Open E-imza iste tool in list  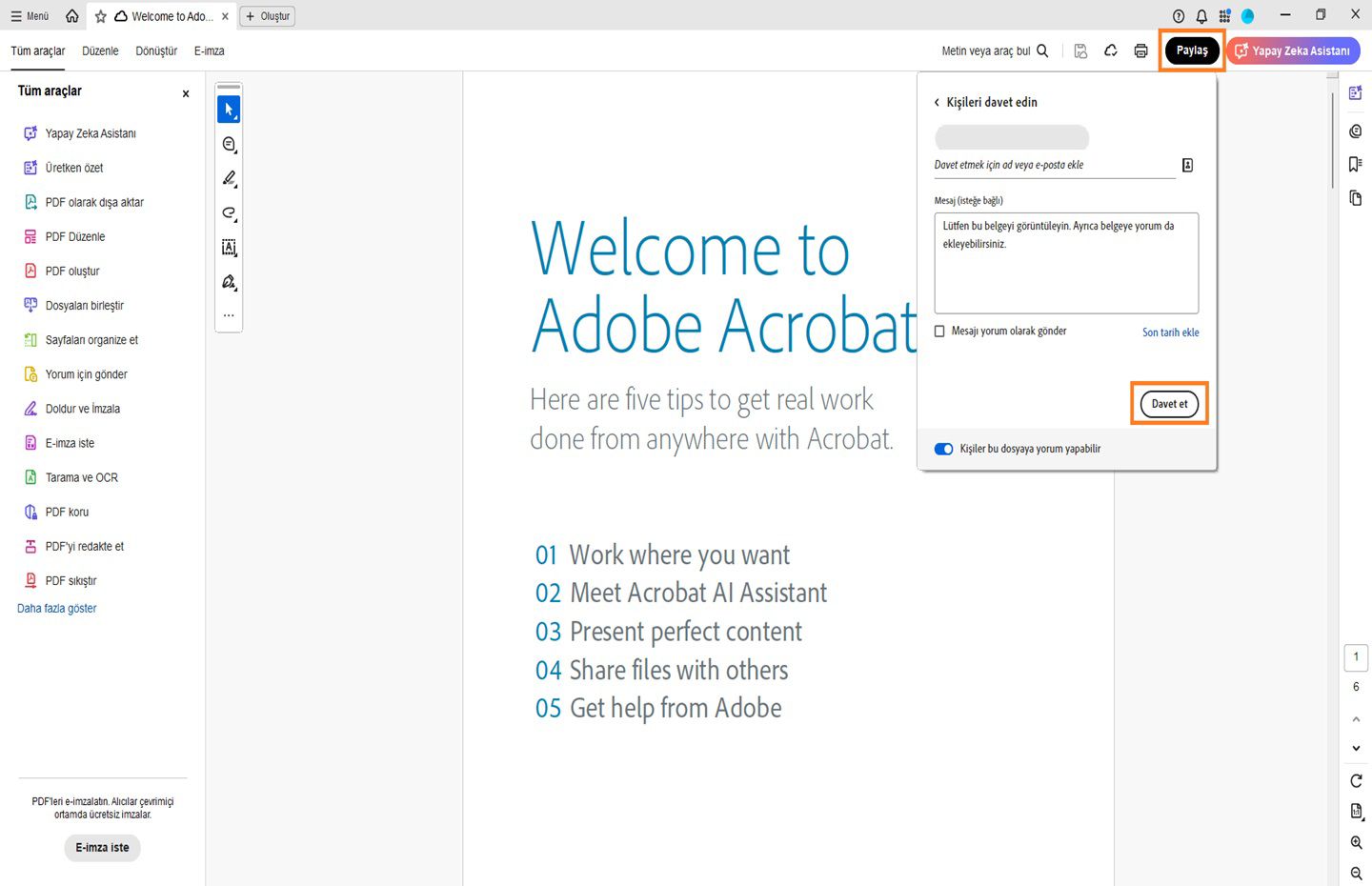[x=59, y=442]
